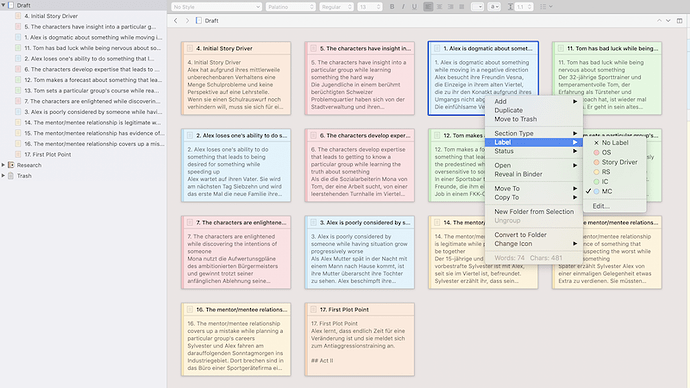Open the Move To submenu
690x388 pixels.
533,188
